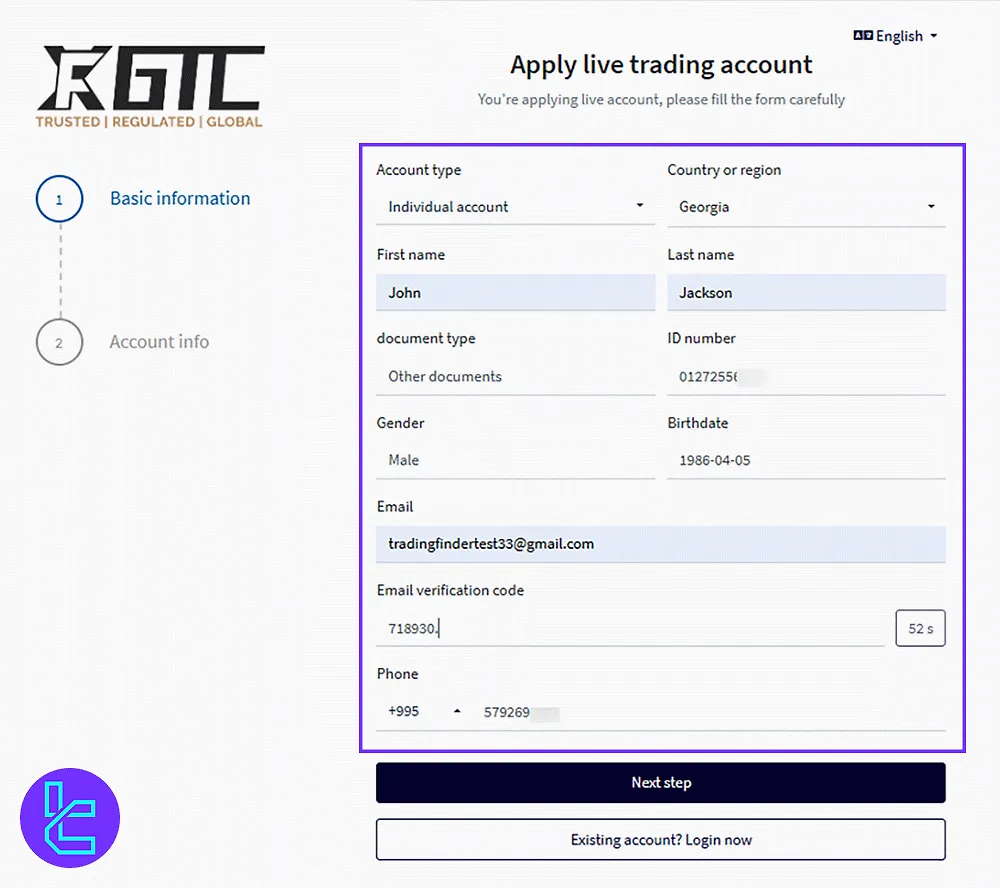Screen dimensions: 1000x888
Task: Click the Email verification code field
Action: [x=630, y=628]
